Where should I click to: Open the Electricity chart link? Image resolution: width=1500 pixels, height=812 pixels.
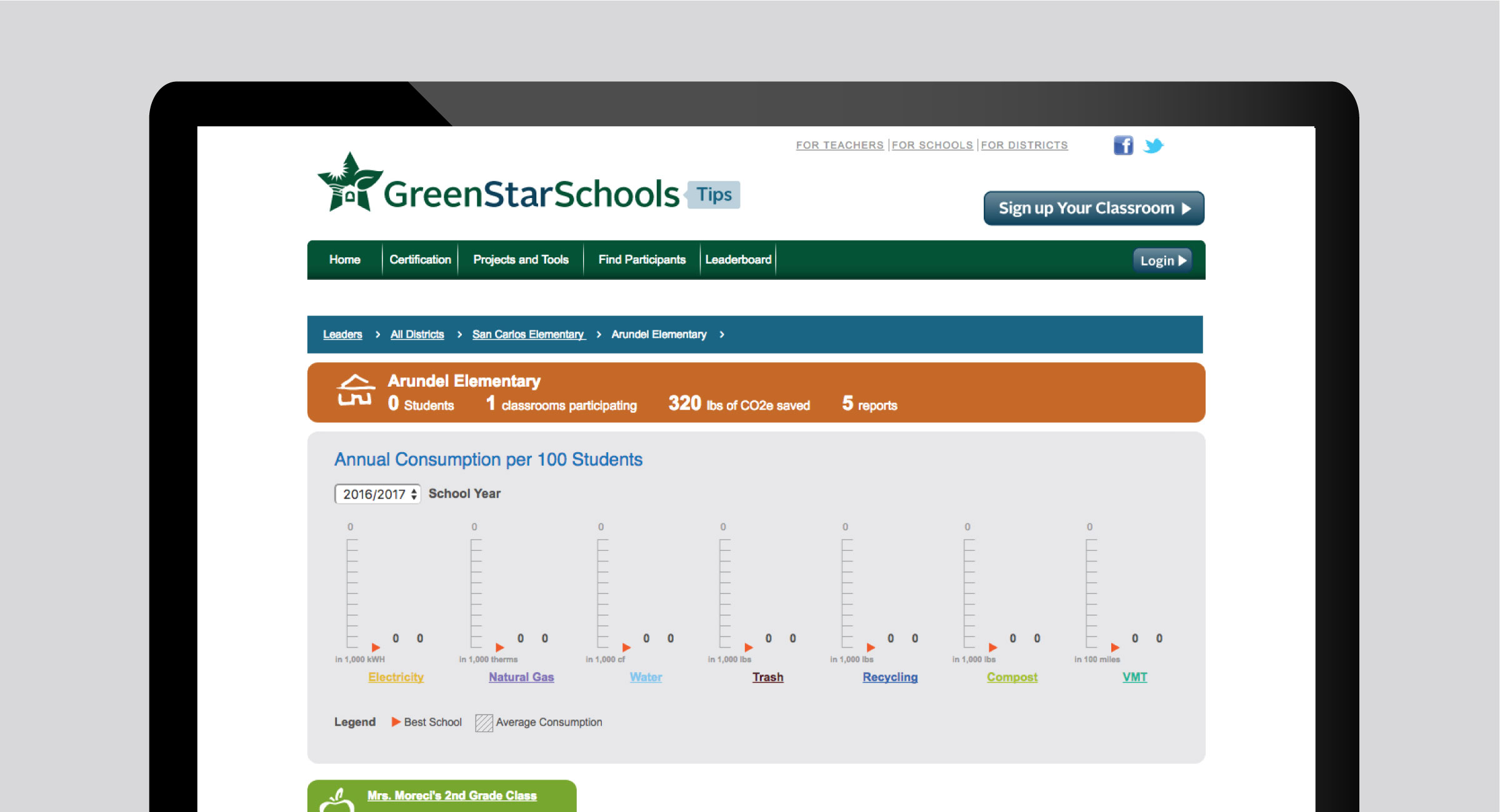click(x=396, y=677)
